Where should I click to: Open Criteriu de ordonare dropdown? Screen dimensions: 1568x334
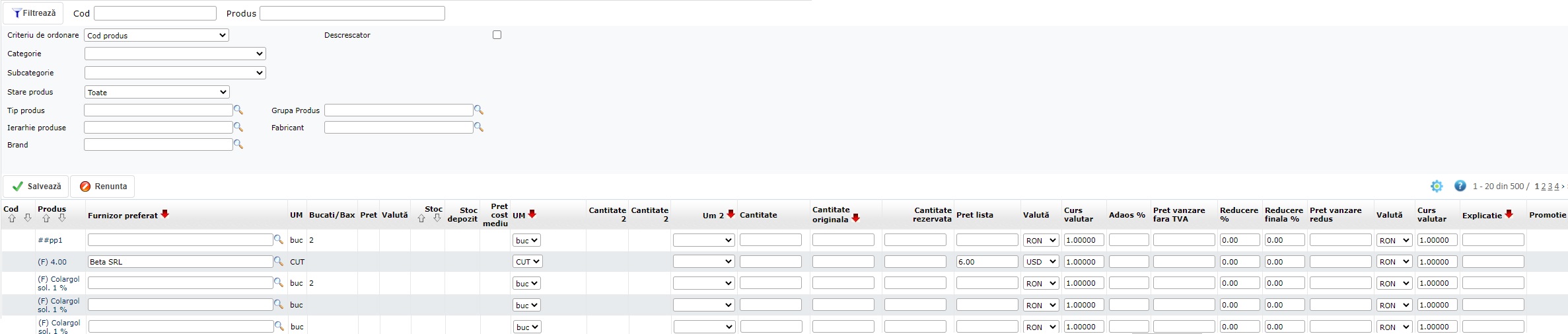[157, 36]
